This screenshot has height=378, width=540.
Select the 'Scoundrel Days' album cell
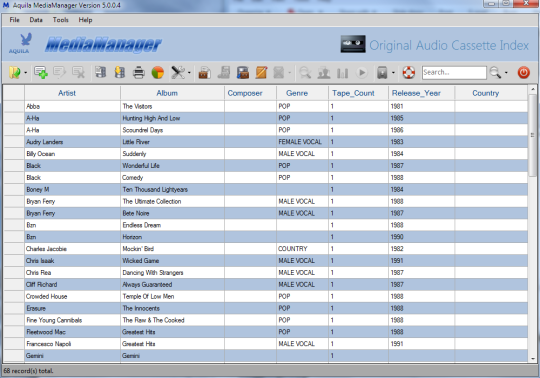[172, 130]
